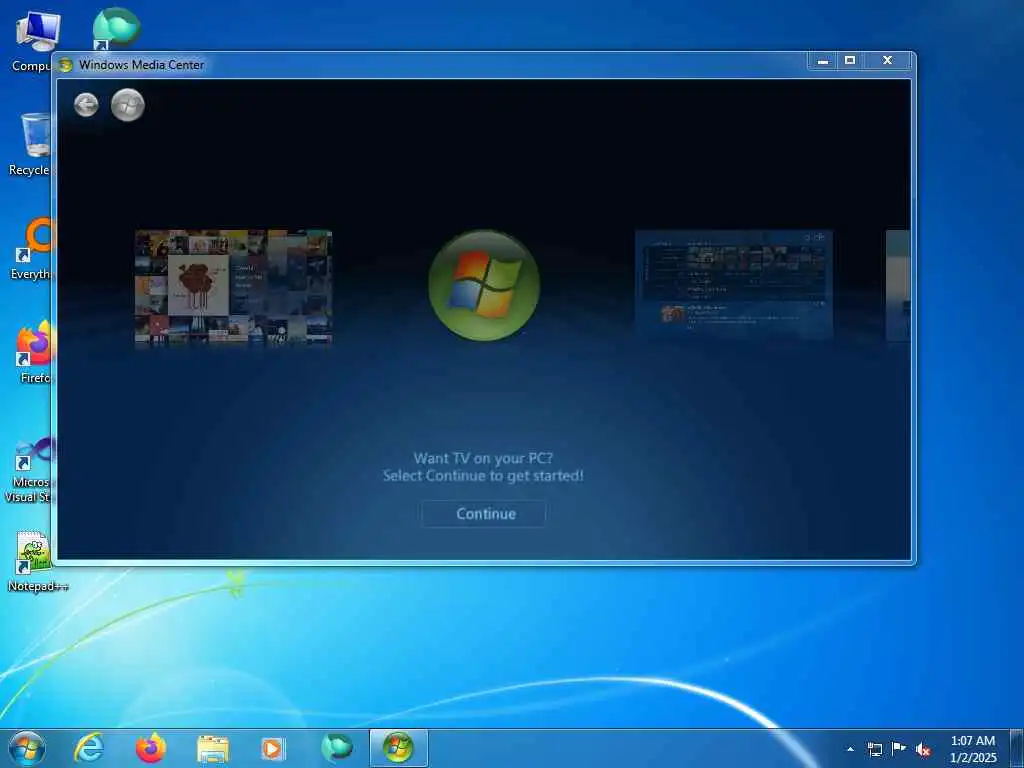This screenshot has height=768, width=1024.
Task: Close the Windows Media Center window
Action: point(888,61)
